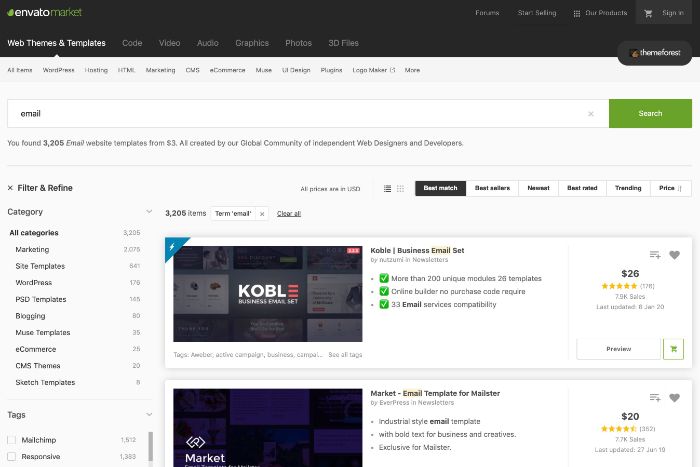Favorite the Market email template heart
This screenshot has width=700, height=467.
674,397
